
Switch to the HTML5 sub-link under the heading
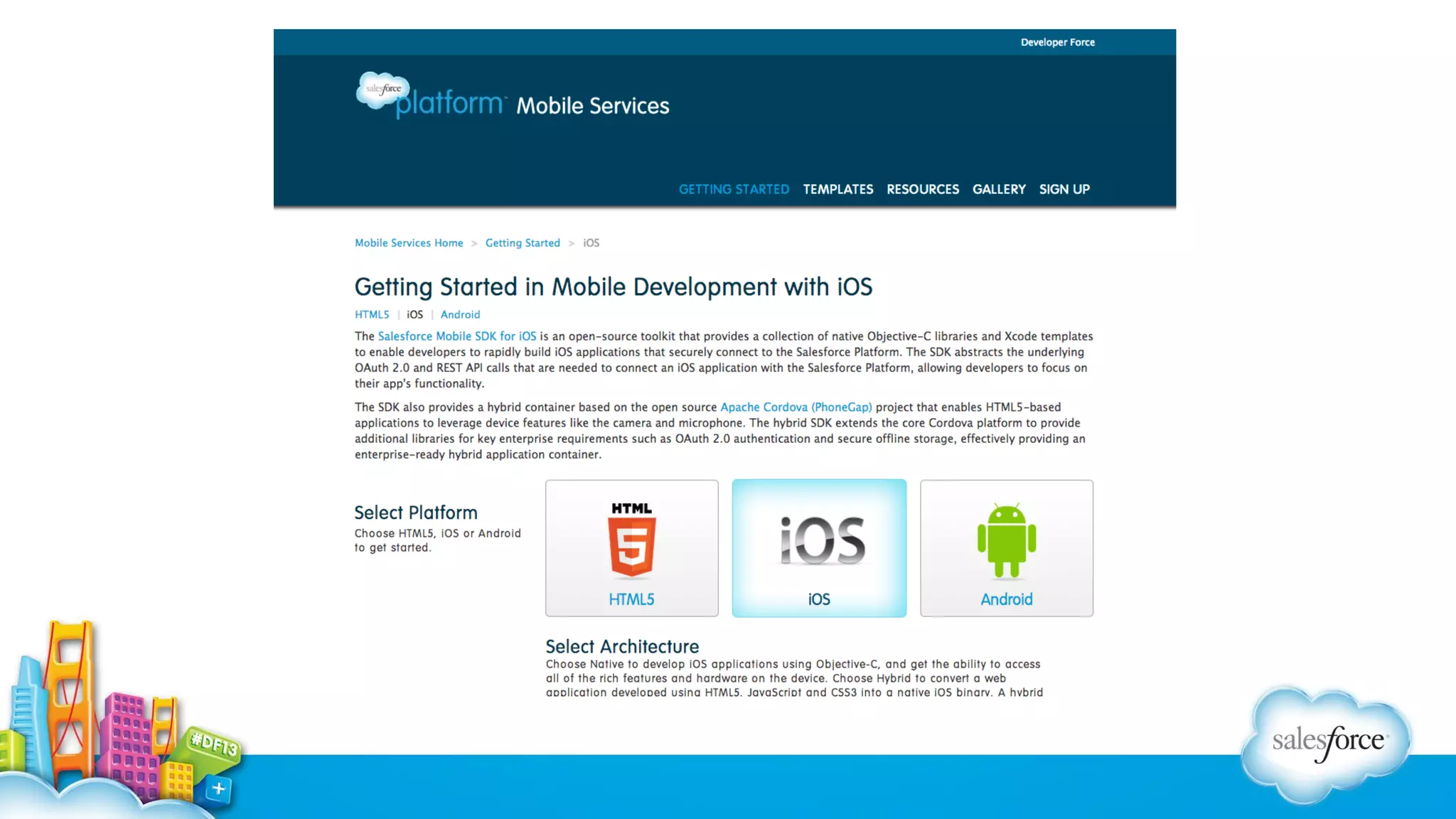(x=372, y=314)
